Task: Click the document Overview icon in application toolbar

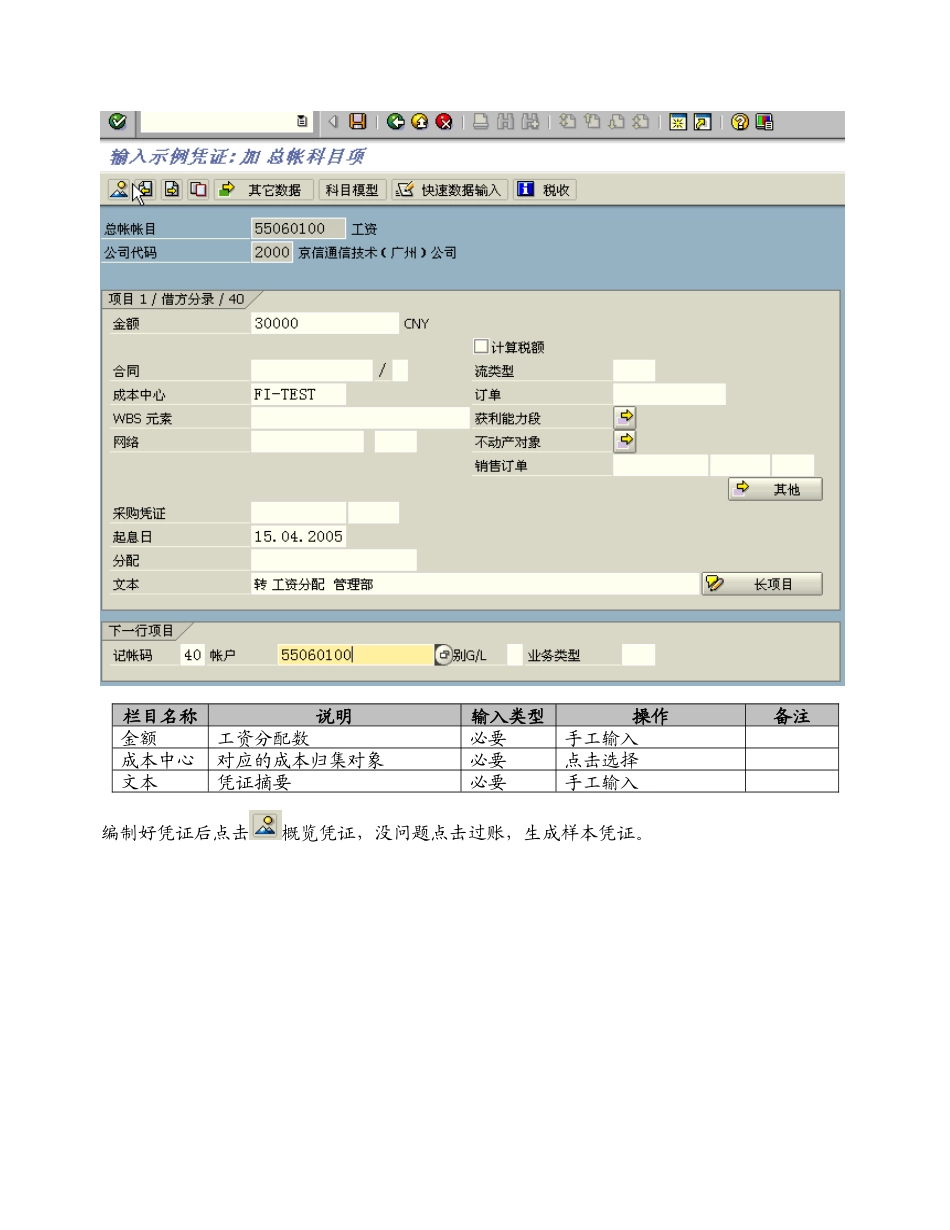Action: pos(118,189)
